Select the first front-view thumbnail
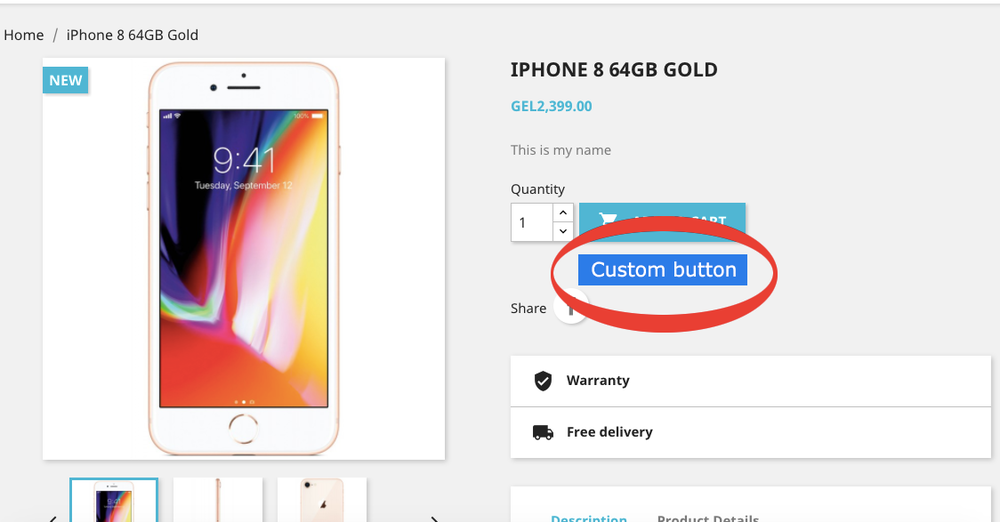The width and height of the screenshot is (1000, 522). [x=113, y=500]
